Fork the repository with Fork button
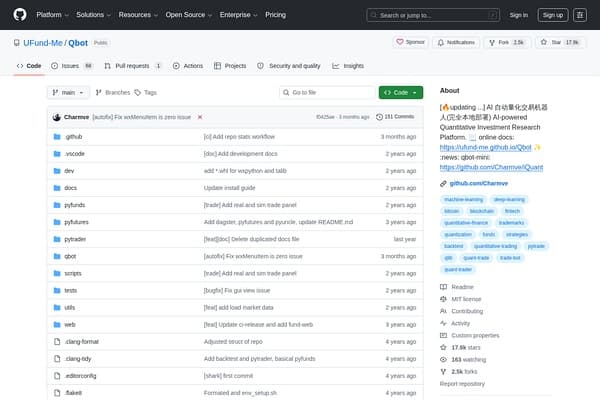Screen dimensions: 600x400 pyautogui.click(x=507, y=42)
